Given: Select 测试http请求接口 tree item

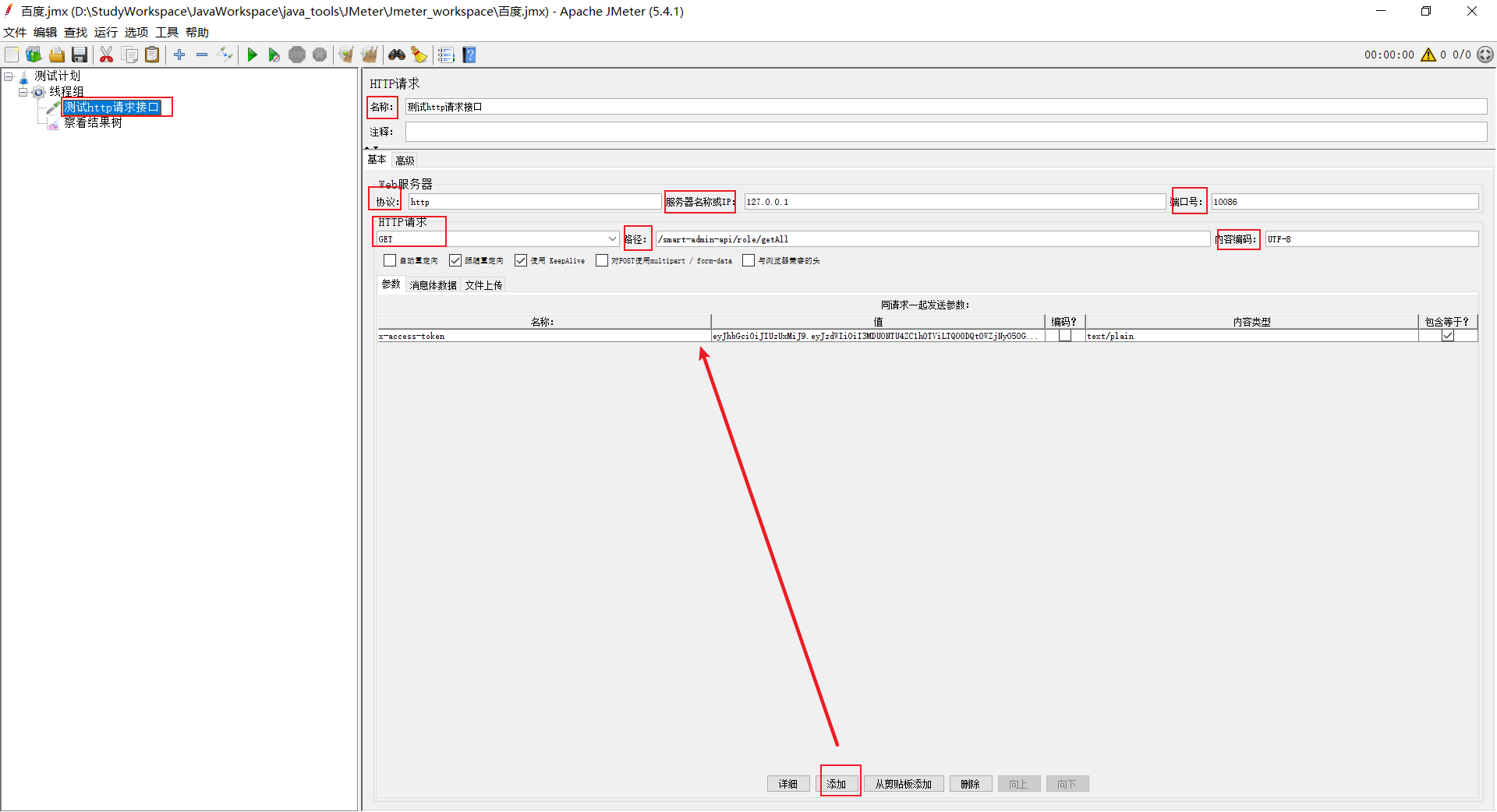Looking at the screenshot, I should [x=111, y=107].
